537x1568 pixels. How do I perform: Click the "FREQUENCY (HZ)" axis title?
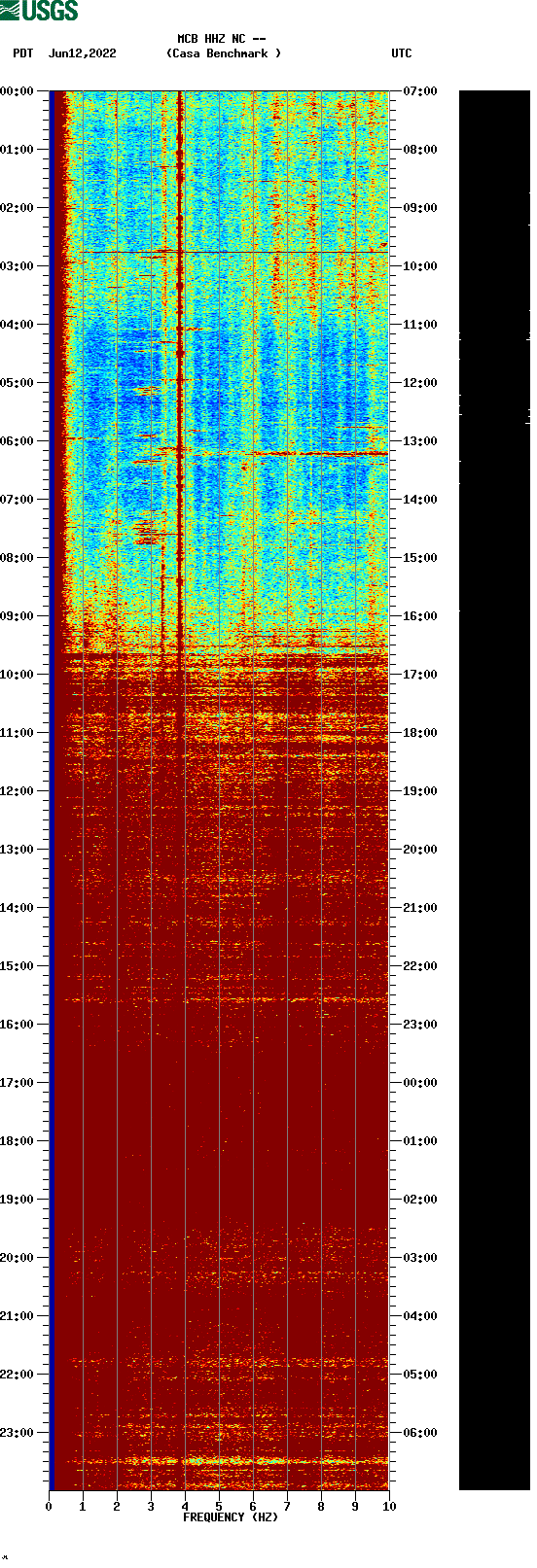(x=231, y=1517)
